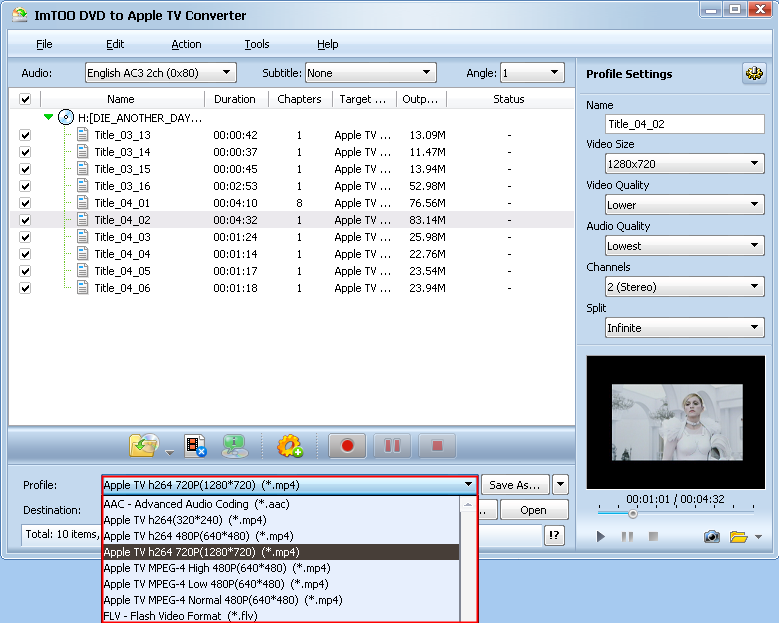Open the Edit menu
Screen dimensions: 779x623
pyautogui.click(x=115, y=44)
